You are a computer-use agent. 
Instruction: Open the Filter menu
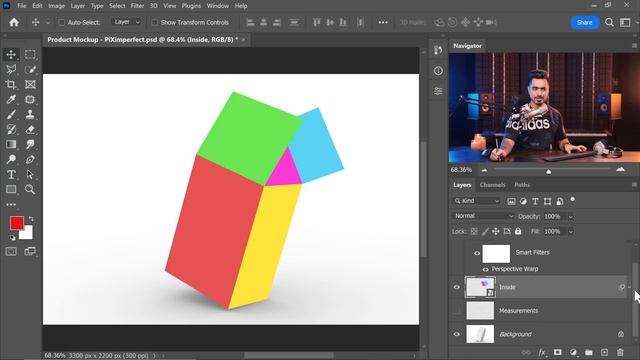(138, 6)
